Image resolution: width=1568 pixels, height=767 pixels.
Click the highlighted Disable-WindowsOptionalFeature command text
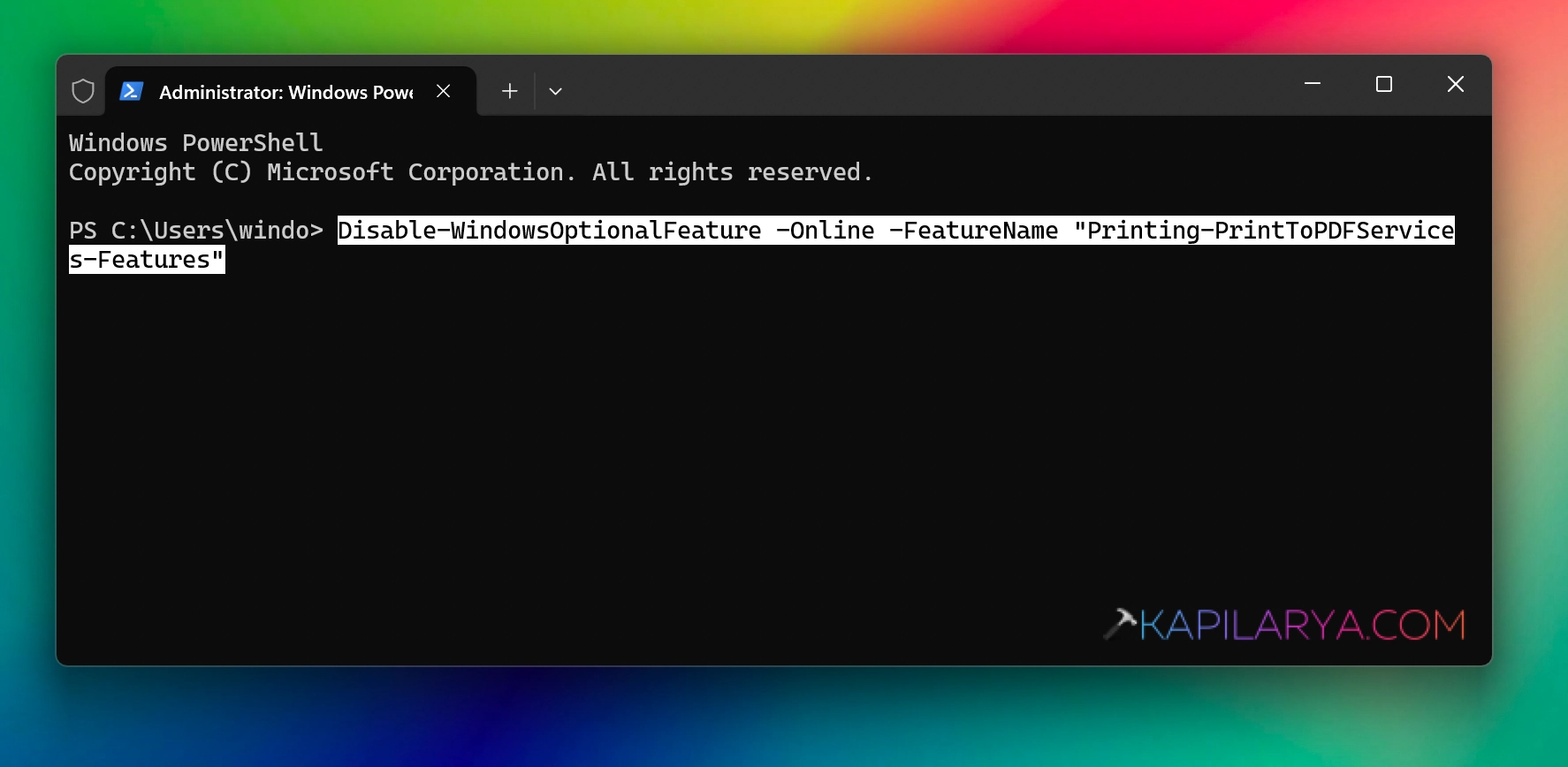click(x=895, y=231)
